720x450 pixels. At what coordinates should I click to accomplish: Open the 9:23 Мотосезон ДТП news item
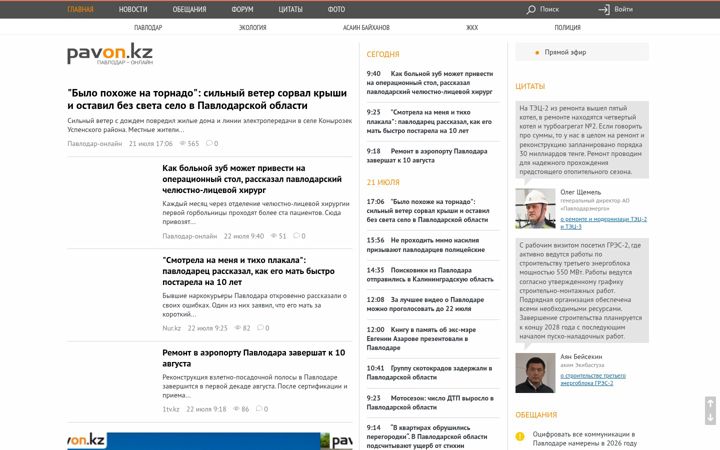coord(430,402)
